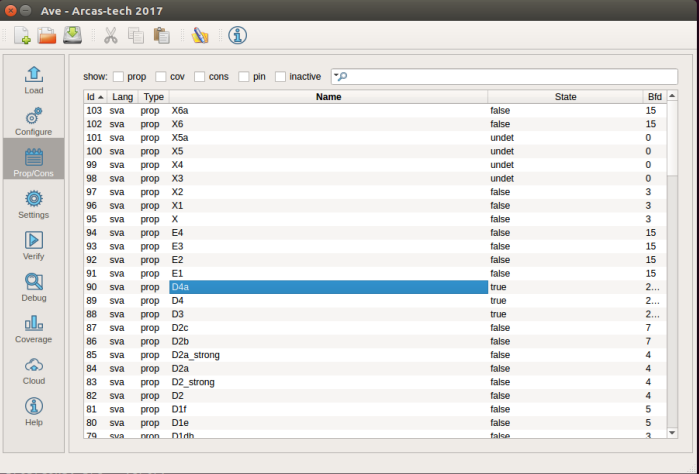Image resolution: width=699 pixels, height=474 pixels.
Task: Select property row X4
Action: pos(375,165)
